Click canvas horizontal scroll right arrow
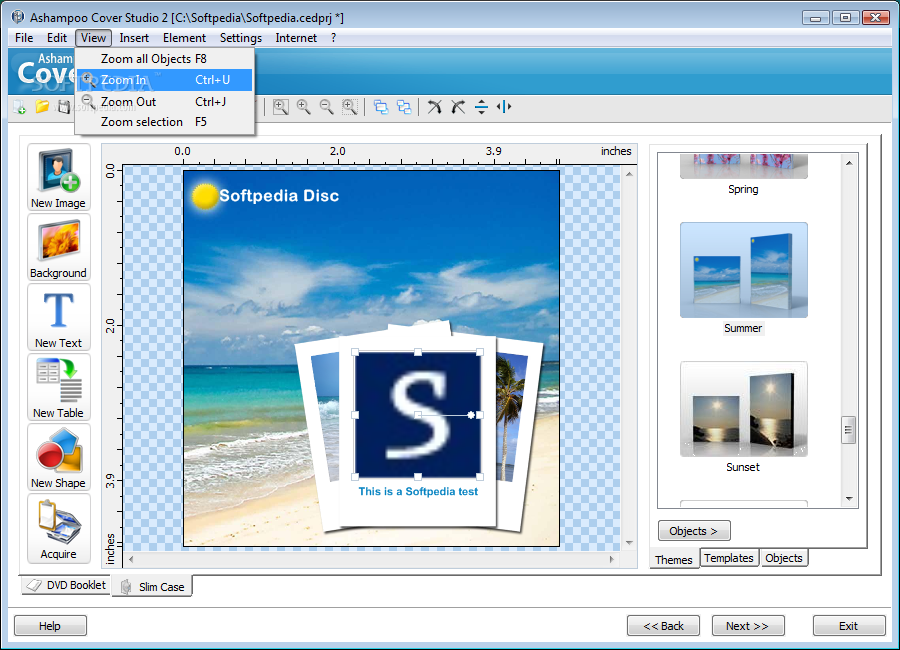This screenshot has height=650, width=900. [611, 559]
